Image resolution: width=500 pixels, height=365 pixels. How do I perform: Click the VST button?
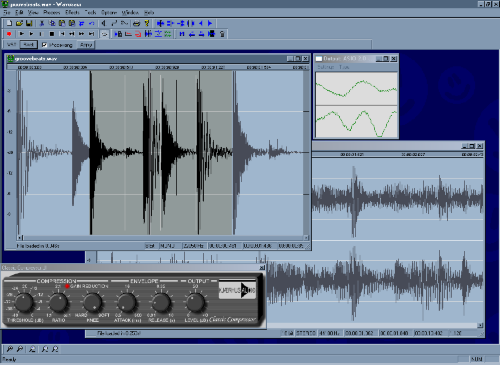(x=12, y=45)
